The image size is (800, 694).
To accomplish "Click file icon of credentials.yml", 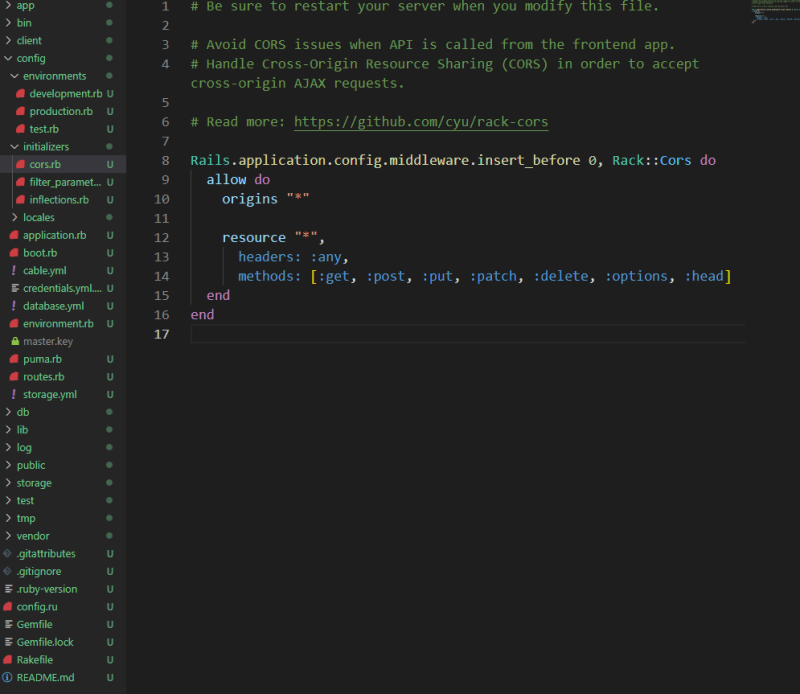I will [x=15, y=288].
